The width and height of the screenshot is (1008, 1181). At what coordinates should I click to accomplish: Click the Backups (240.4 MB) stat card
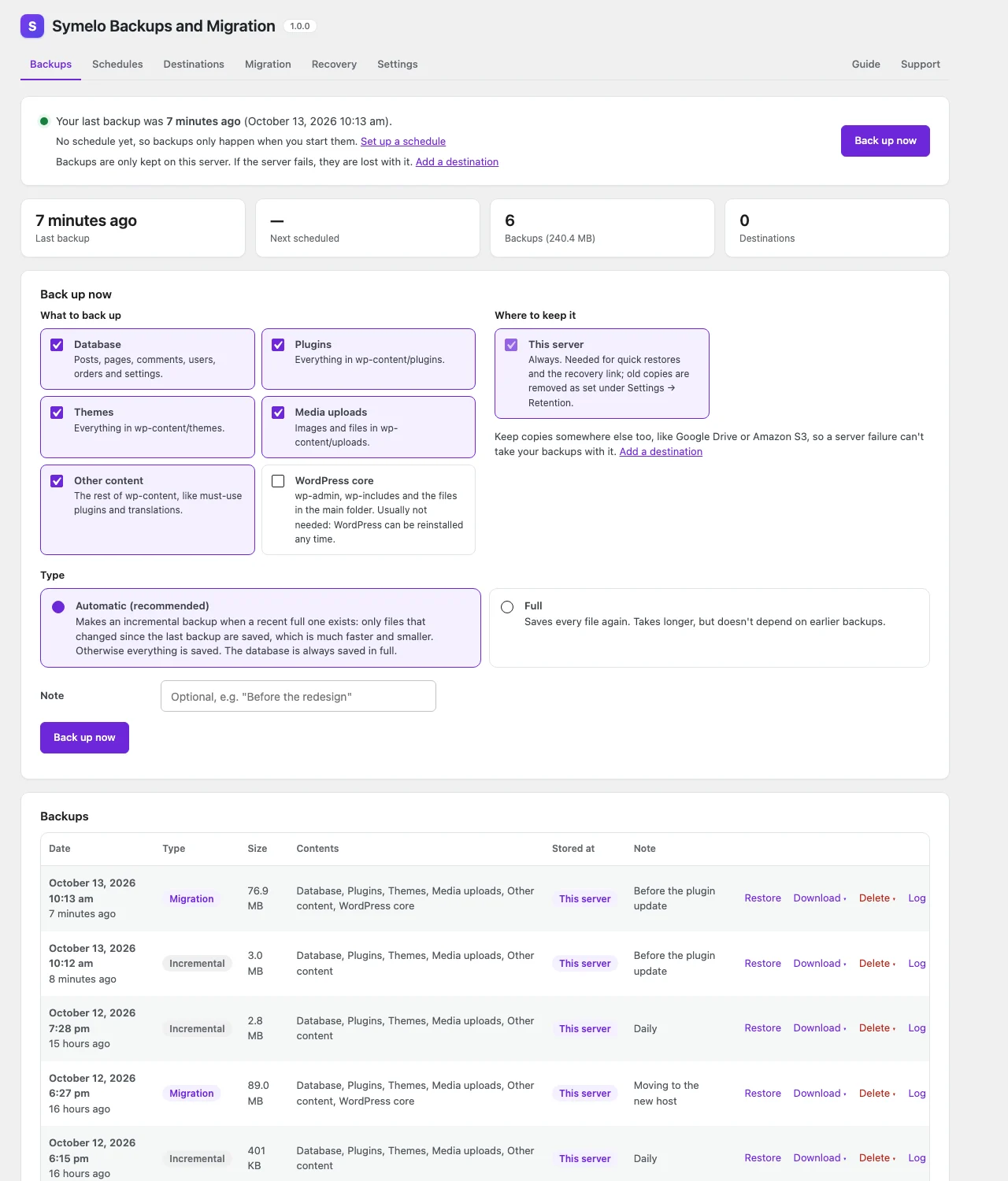602,228
